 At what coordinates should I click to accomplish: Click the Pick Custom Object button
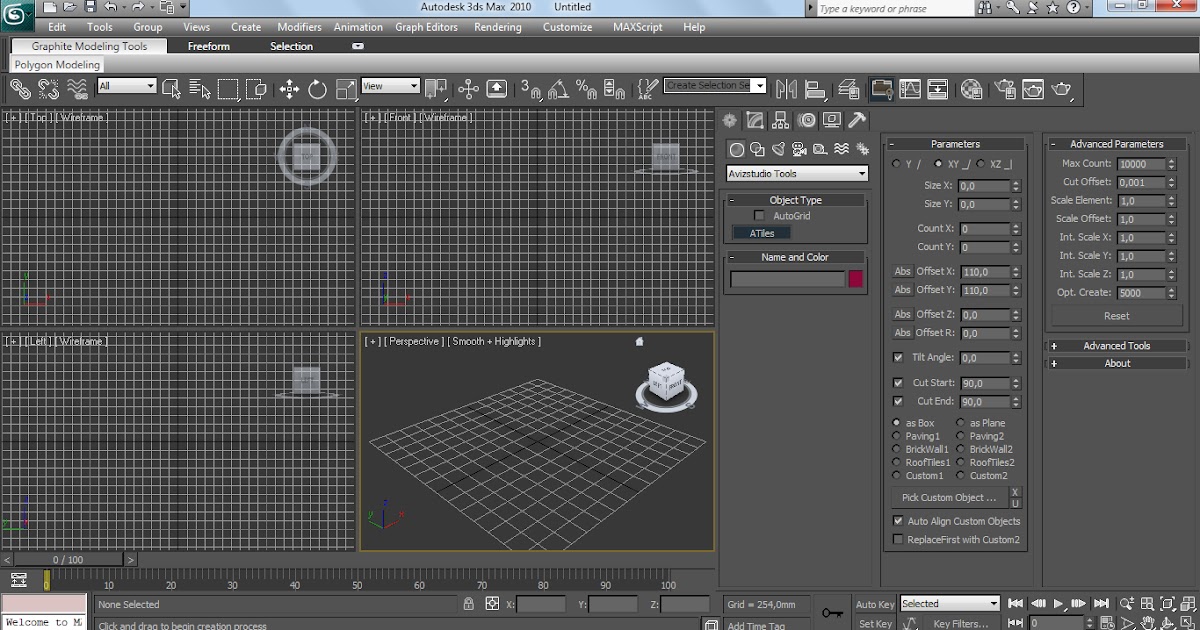tap(949, 498)
